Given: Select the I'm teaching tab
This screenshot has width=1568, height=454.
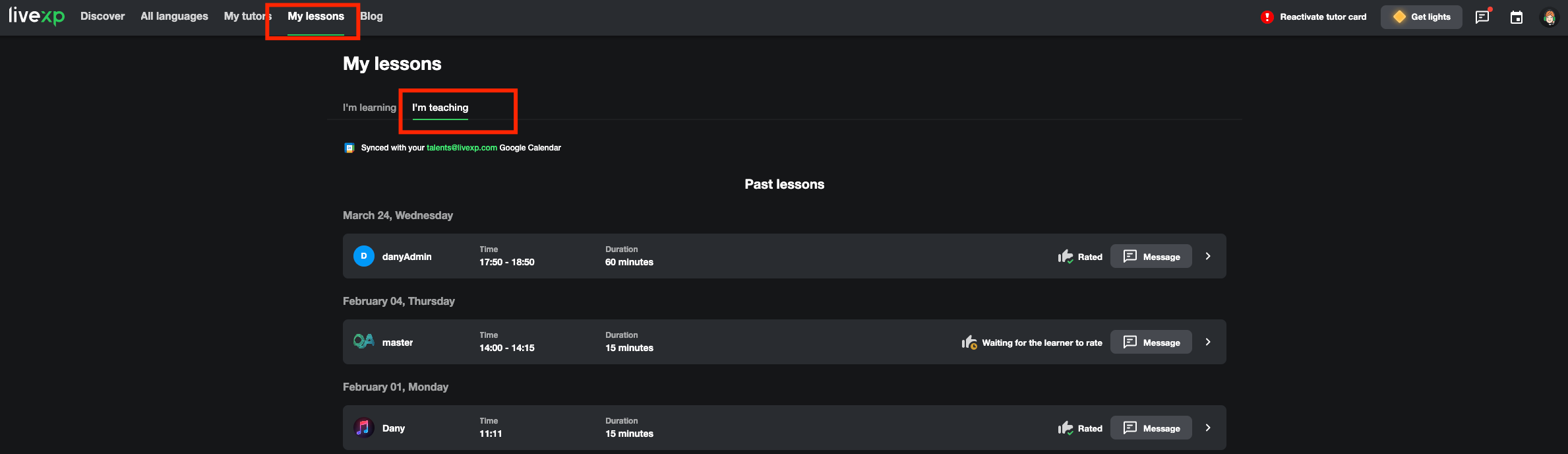Looking at the screenshot, I should pyautogui.click(x=440, y=108).
